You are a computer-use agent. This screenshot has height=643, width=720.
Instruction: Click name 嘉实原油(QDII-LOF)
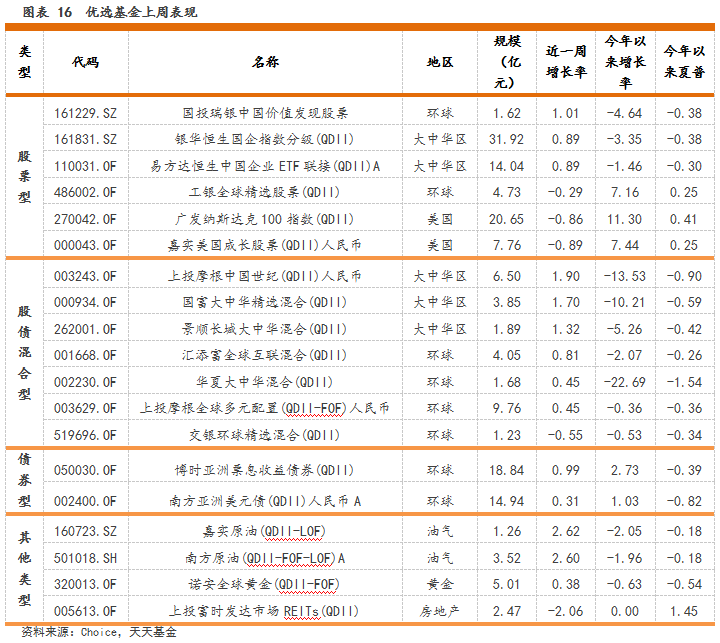coord(264,531)
